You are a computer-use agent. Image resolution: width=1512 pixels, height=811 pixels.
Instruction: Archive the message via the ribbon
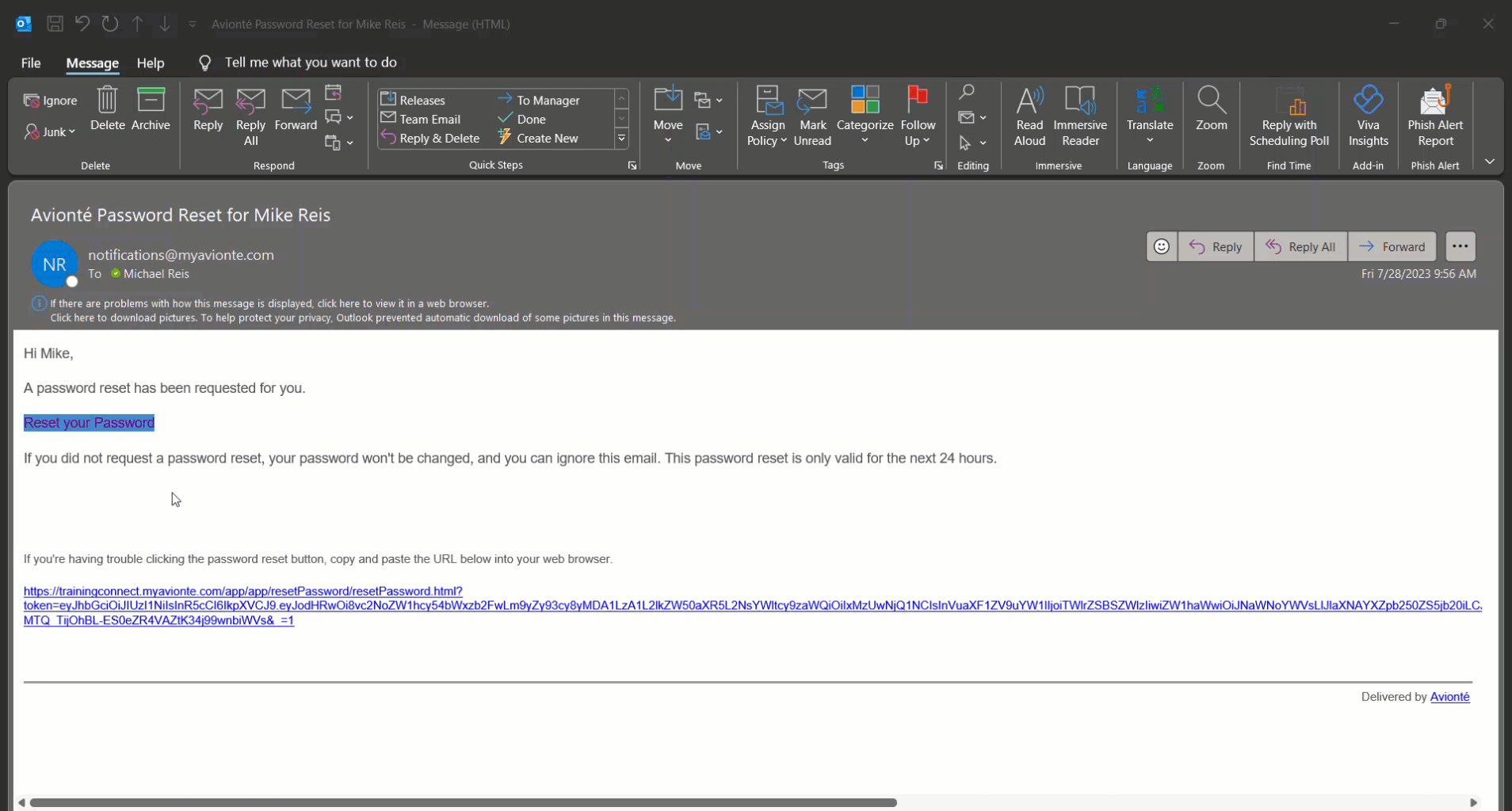click(x=151, y=109)
